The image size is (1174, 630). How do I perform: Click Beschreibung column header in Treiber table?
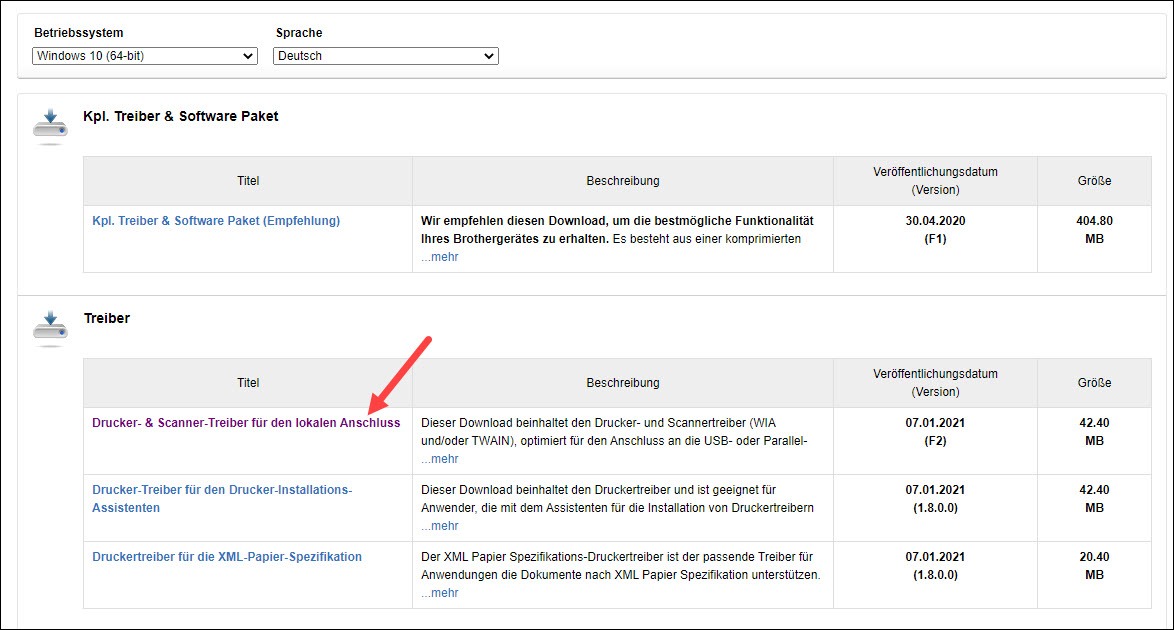click(622, 383)
